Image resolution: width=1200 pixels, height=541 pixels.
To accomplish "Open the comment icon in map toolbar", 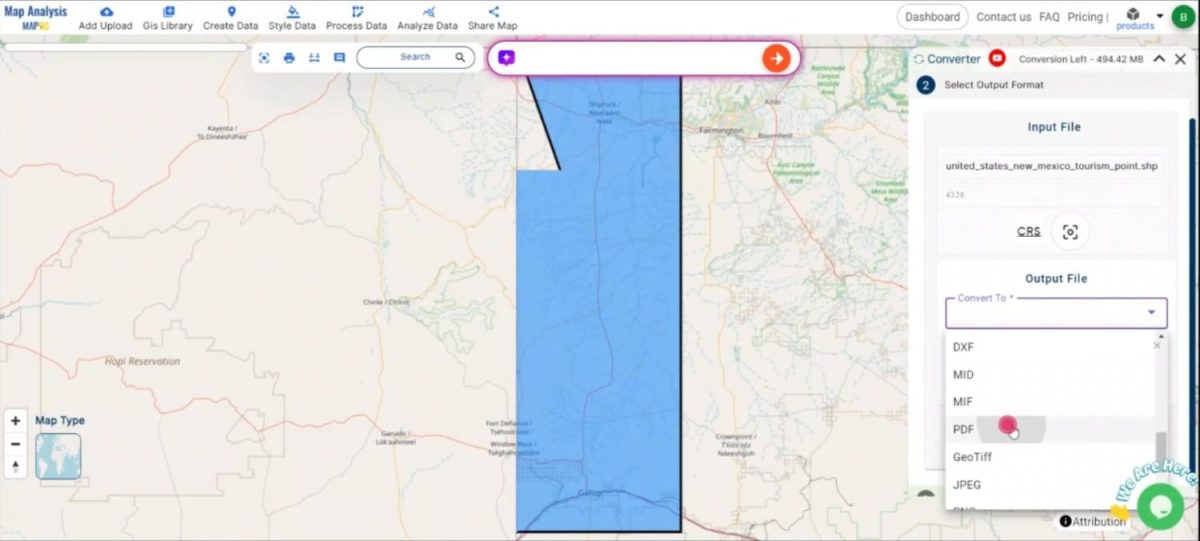I will pos(339,58).
